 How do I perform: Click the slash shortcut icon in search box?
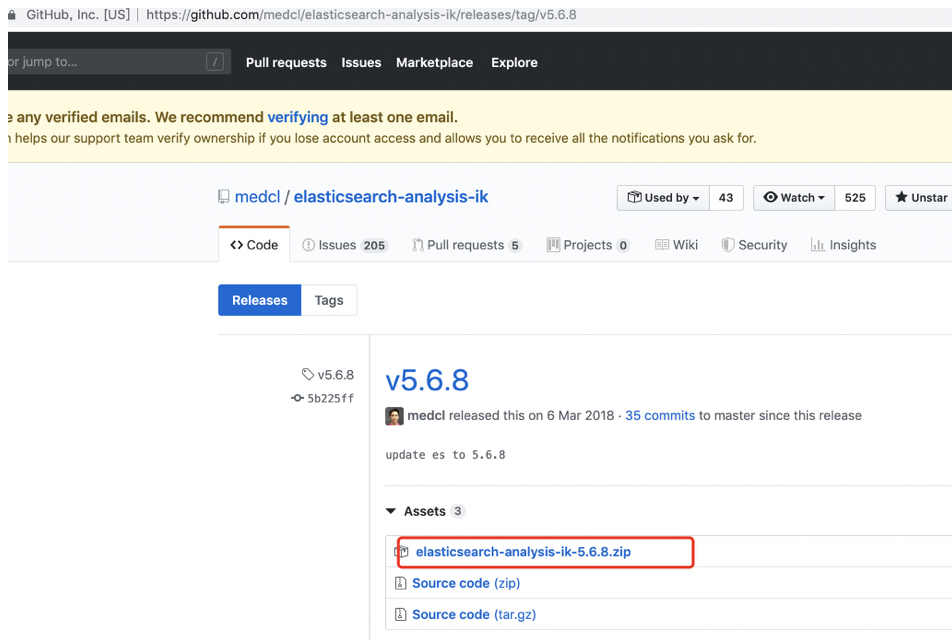(215, 61)
